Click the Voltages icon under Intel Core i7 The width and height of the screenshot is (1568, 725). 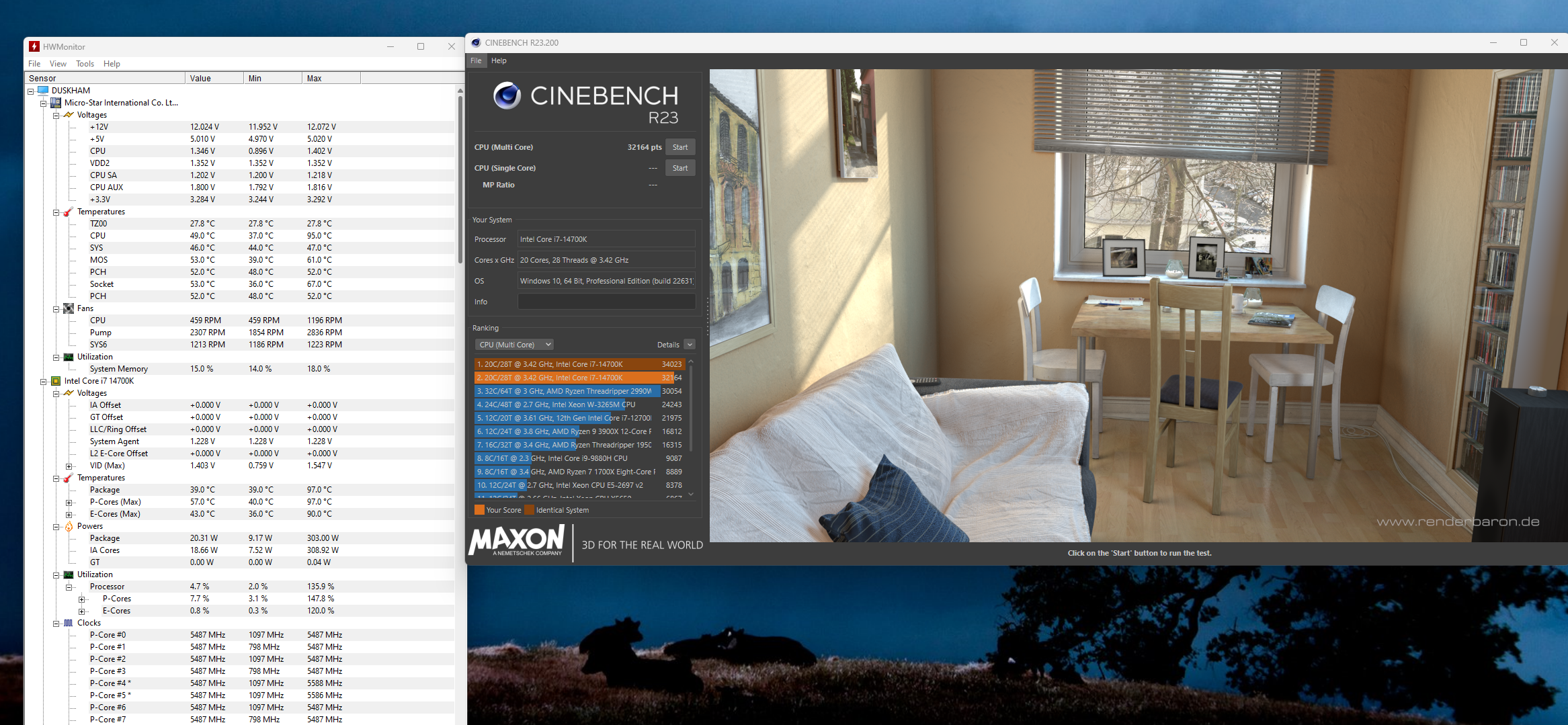pyautogui.click(x=69, y=393)
